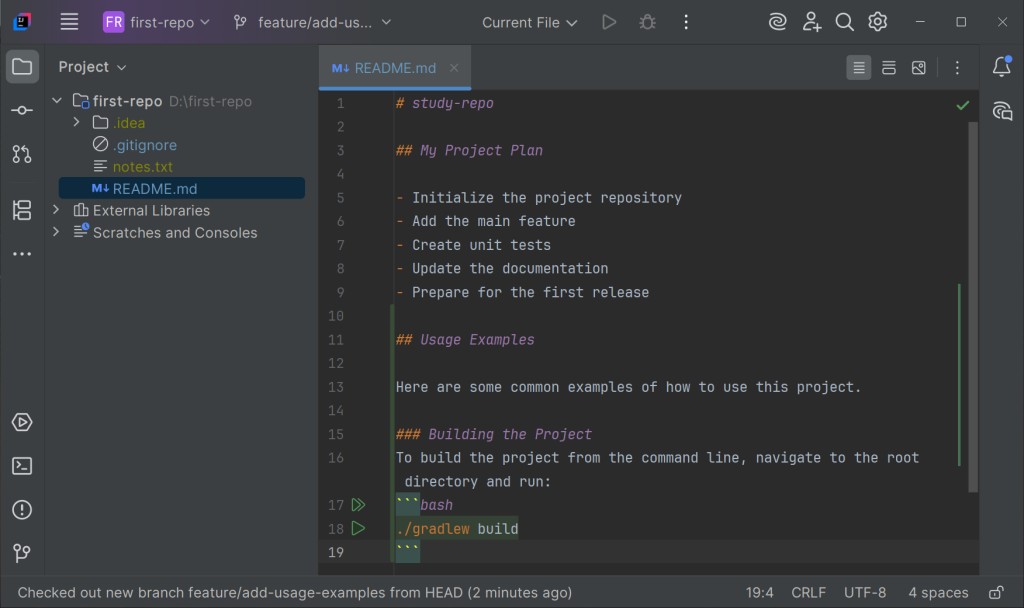This screenshot has height=608, width=1024.
Task: Run all commands in bash block line 17
Action: (x=358, y=505)
